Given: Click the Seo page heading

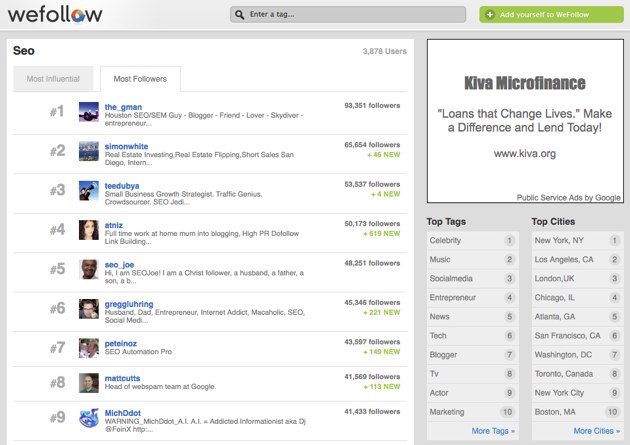Looking at the screenshot, I should point(24,51).
